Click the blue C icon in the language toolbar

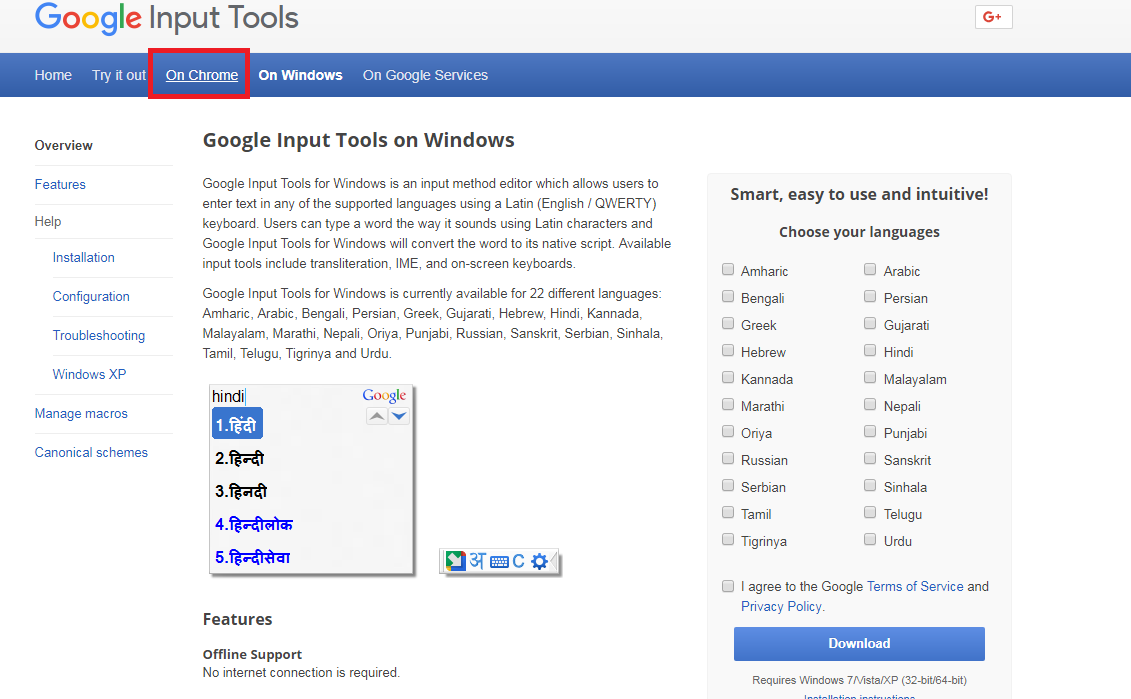[x=518, y=561]
